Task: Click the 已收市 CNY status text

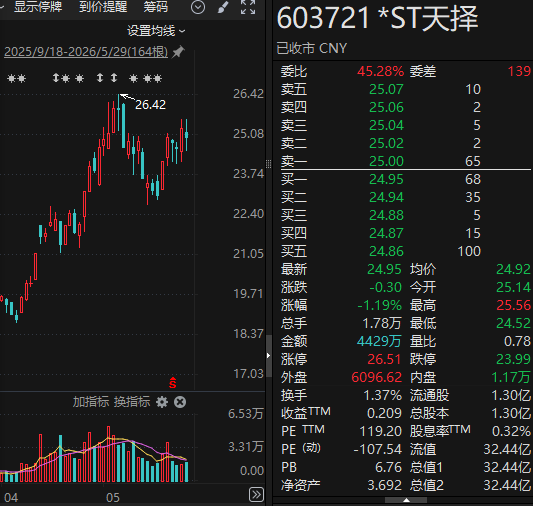Action: (312, 49)
